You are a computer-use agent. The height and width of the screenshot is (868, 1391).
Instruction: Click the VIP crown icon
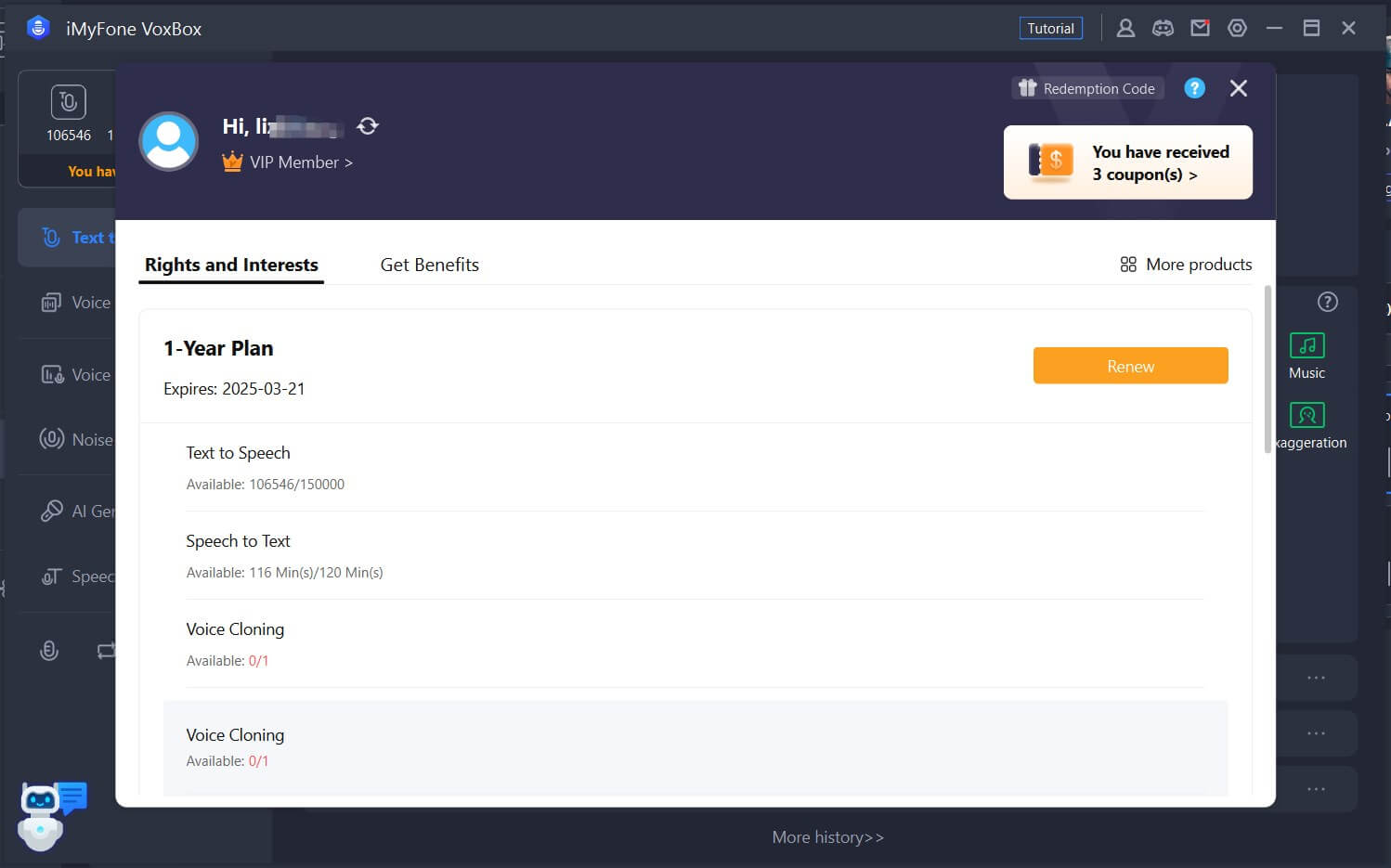pos(232,162)
